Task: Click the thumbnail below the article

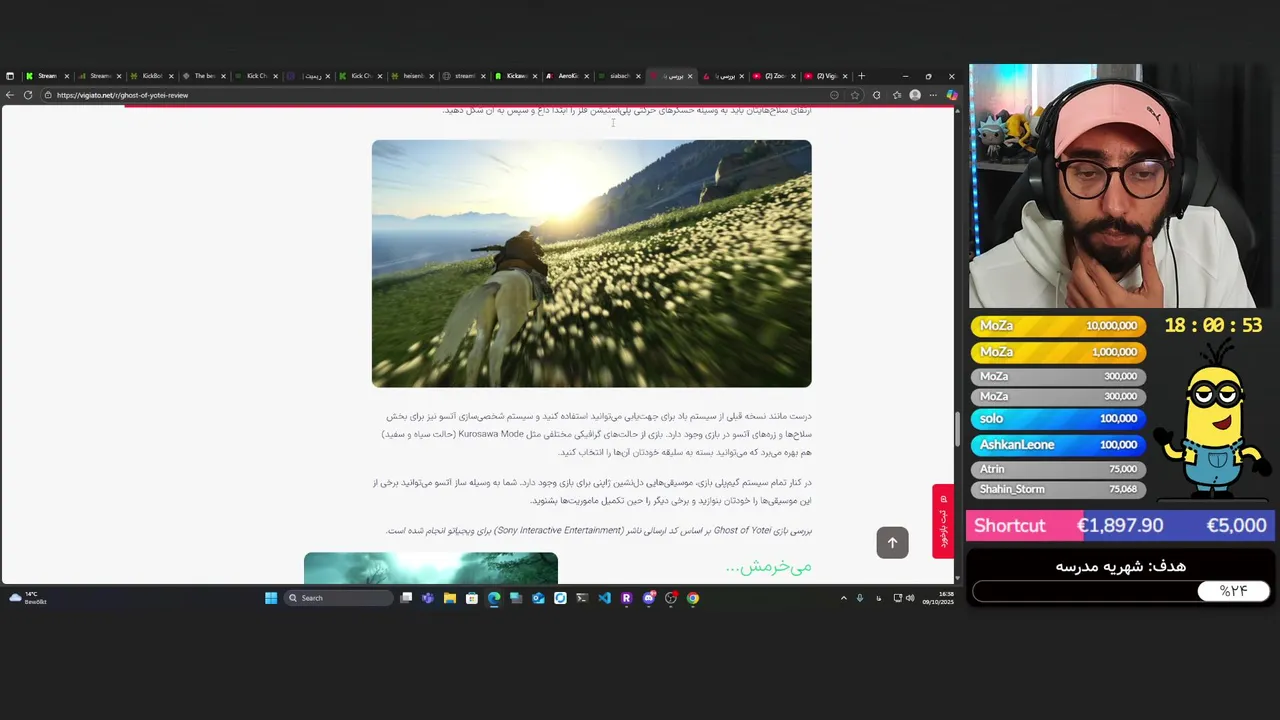Action: (x=431, y=568)
